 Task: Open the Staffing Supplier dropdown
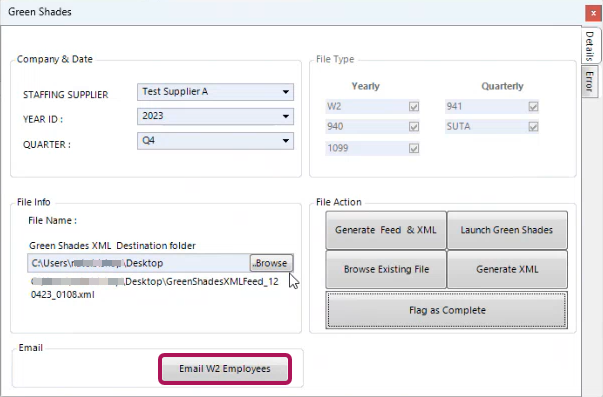[215, 92]
